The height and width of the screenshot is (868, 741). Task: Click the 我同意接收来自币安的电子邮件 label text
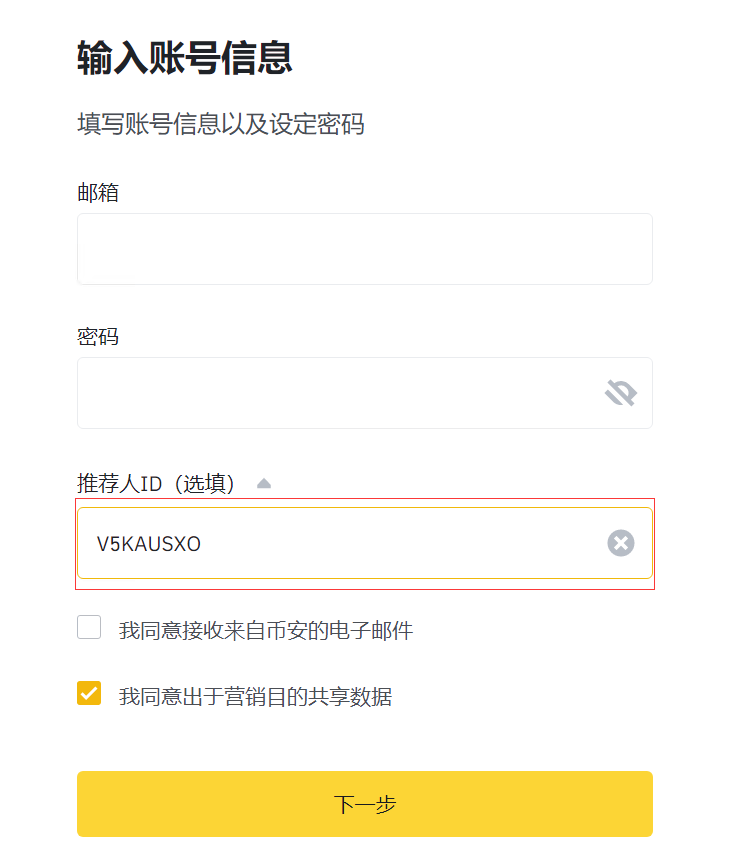click(266, 631)
